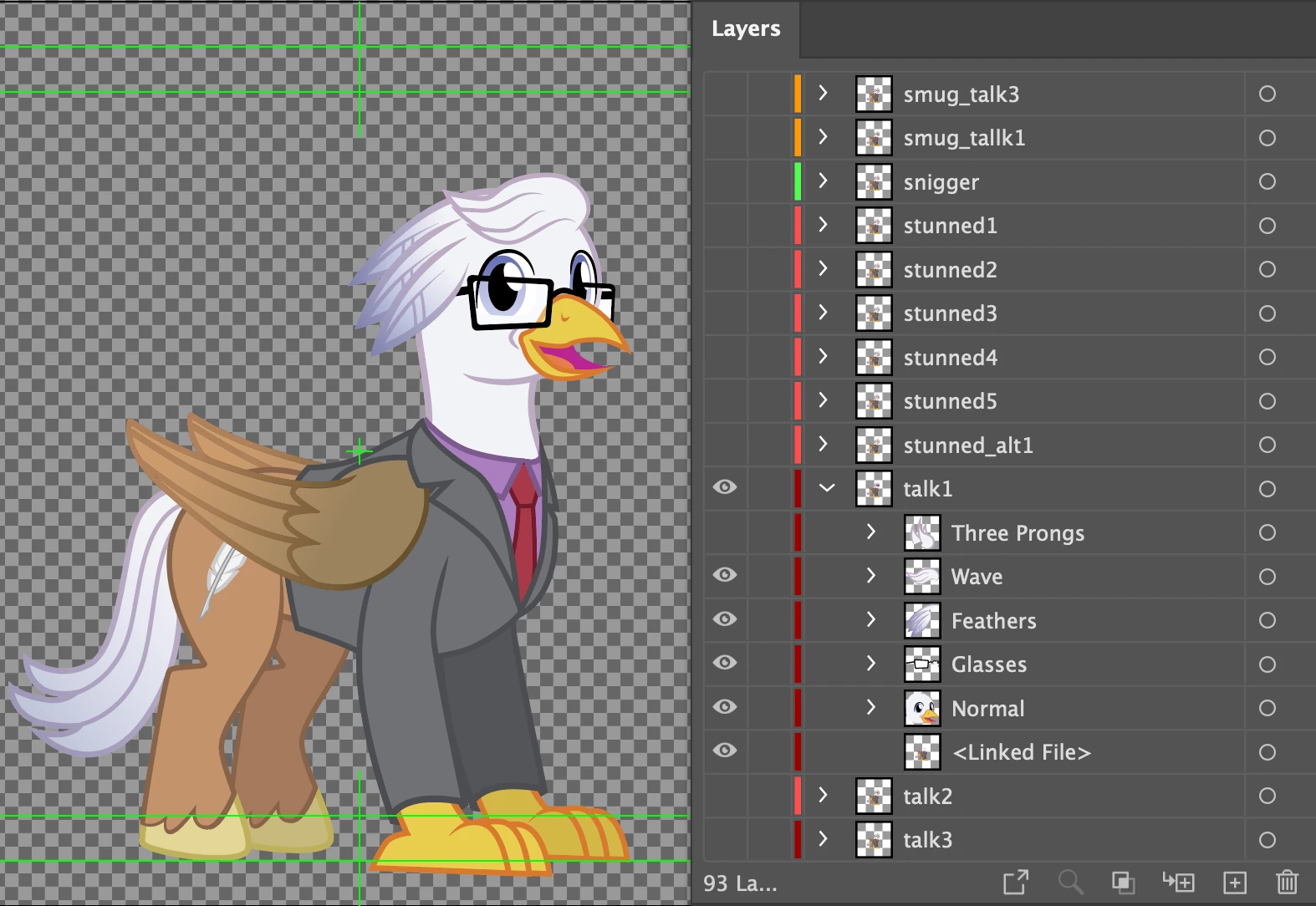Toggle lock column for talk1 layer
This screenshot has width=1316, height=906.
[x=768, y=489]
